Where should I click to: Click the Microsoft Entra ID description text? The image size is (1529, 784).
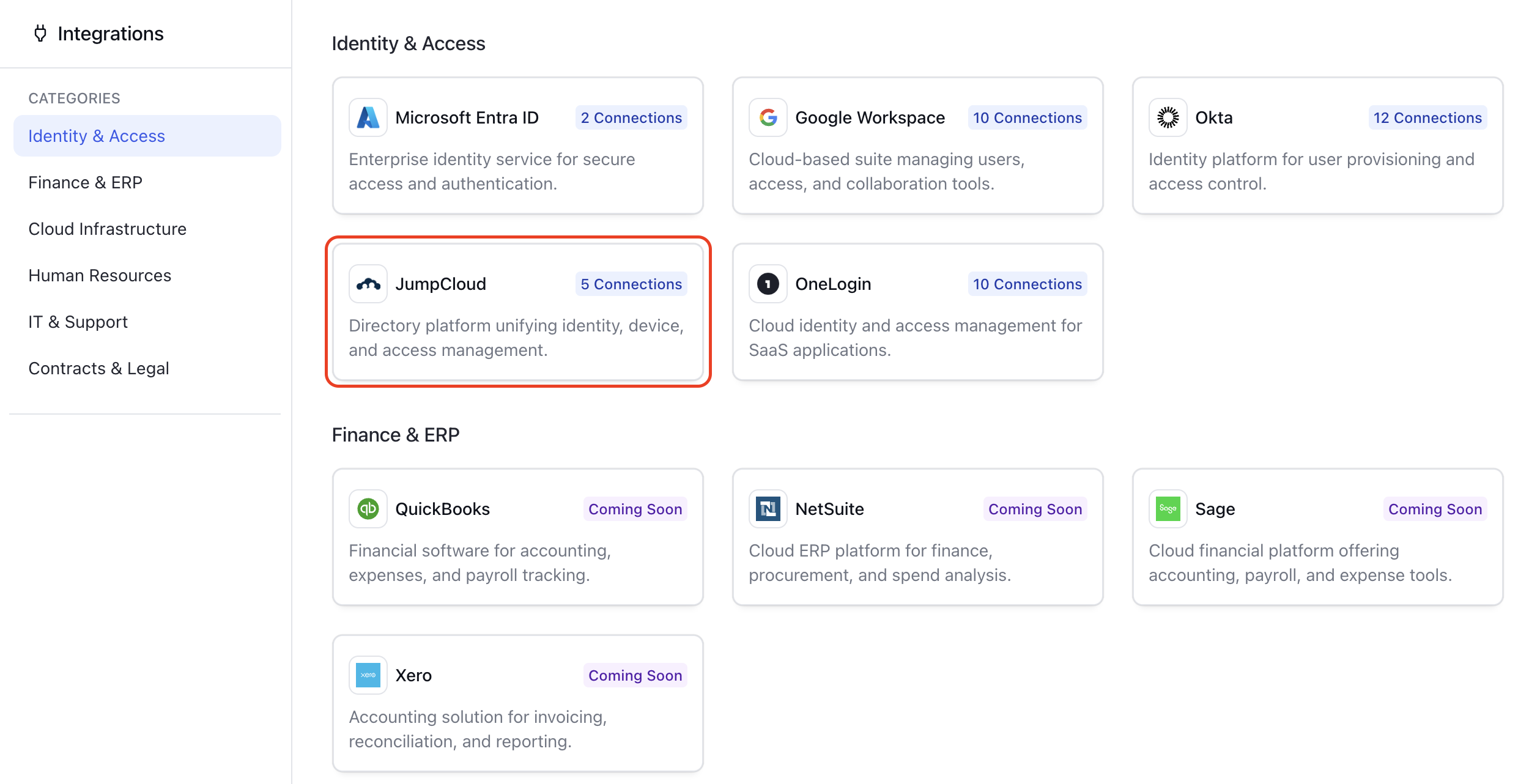pos(492,171)
